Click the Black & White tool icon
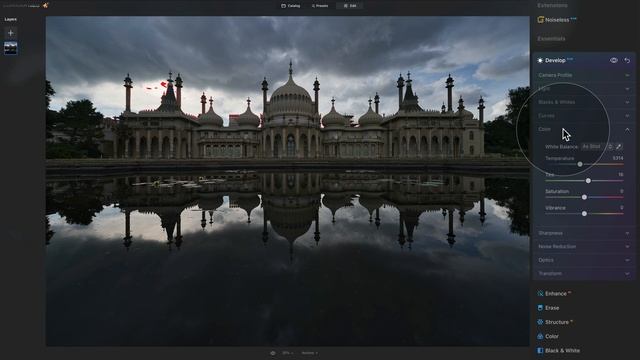 540,351
